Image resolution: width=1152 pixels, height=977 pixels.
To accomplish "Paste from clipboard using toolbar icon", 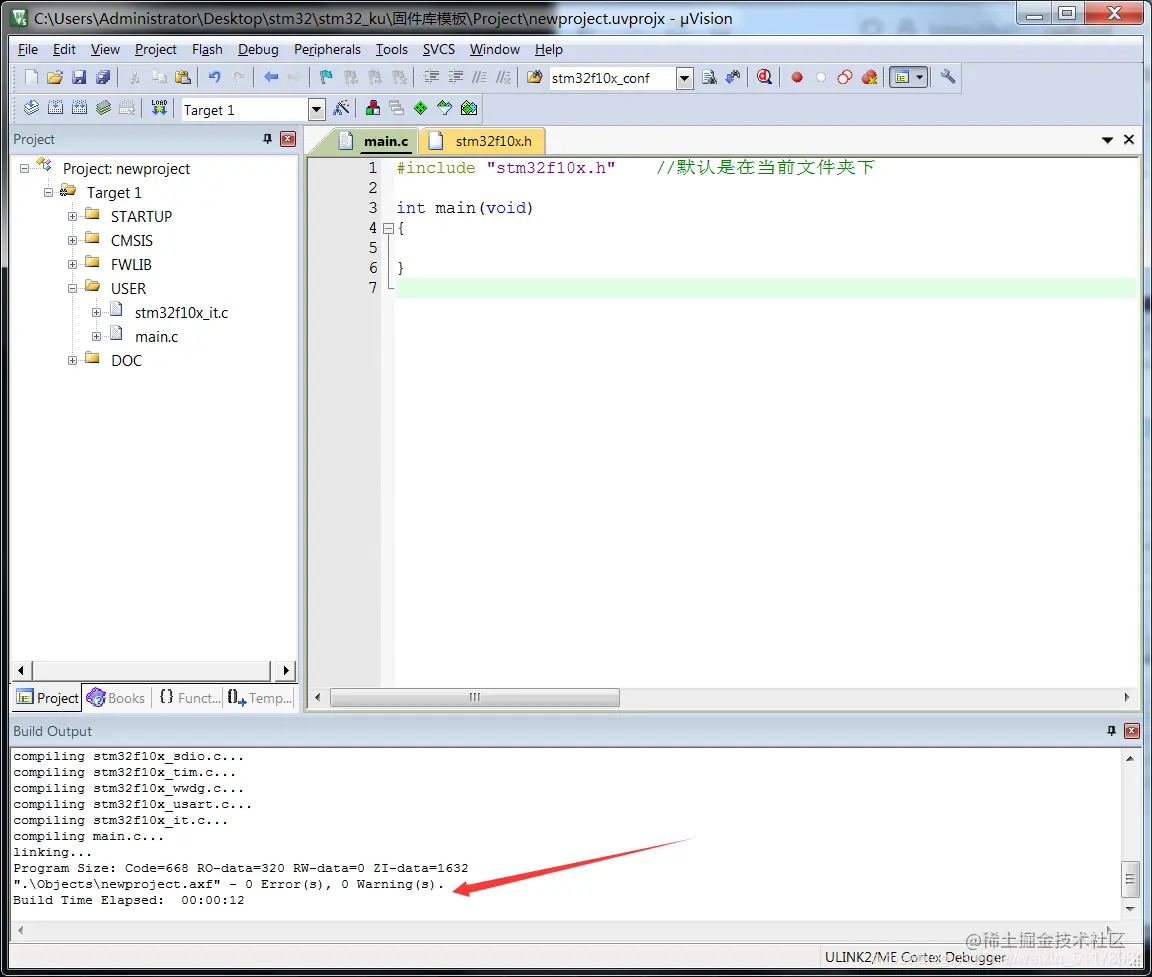I will pos(183,77).
